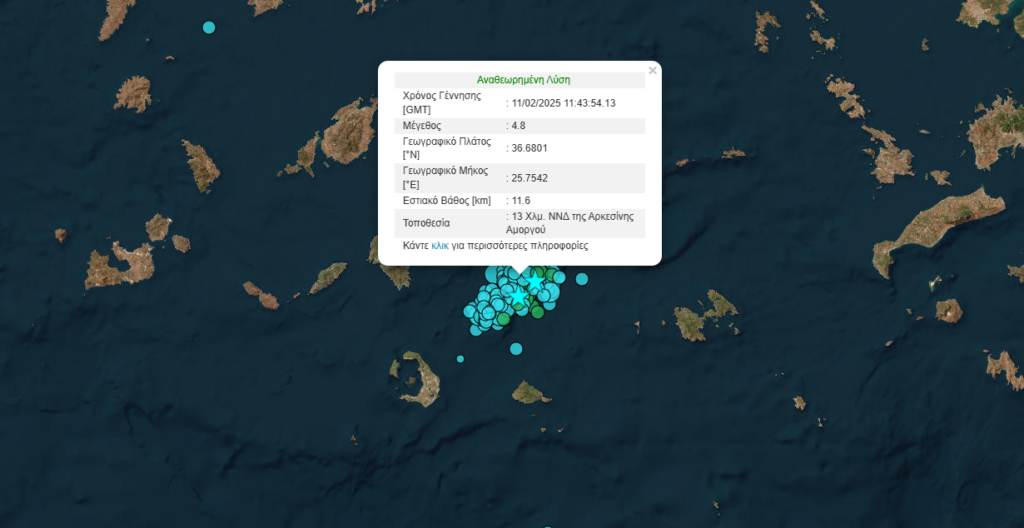
Task: Click the location text "13 Χλμ. ΝΝΔ της Αρκεσίνης Αμοργού"
Action: point(571,223)
